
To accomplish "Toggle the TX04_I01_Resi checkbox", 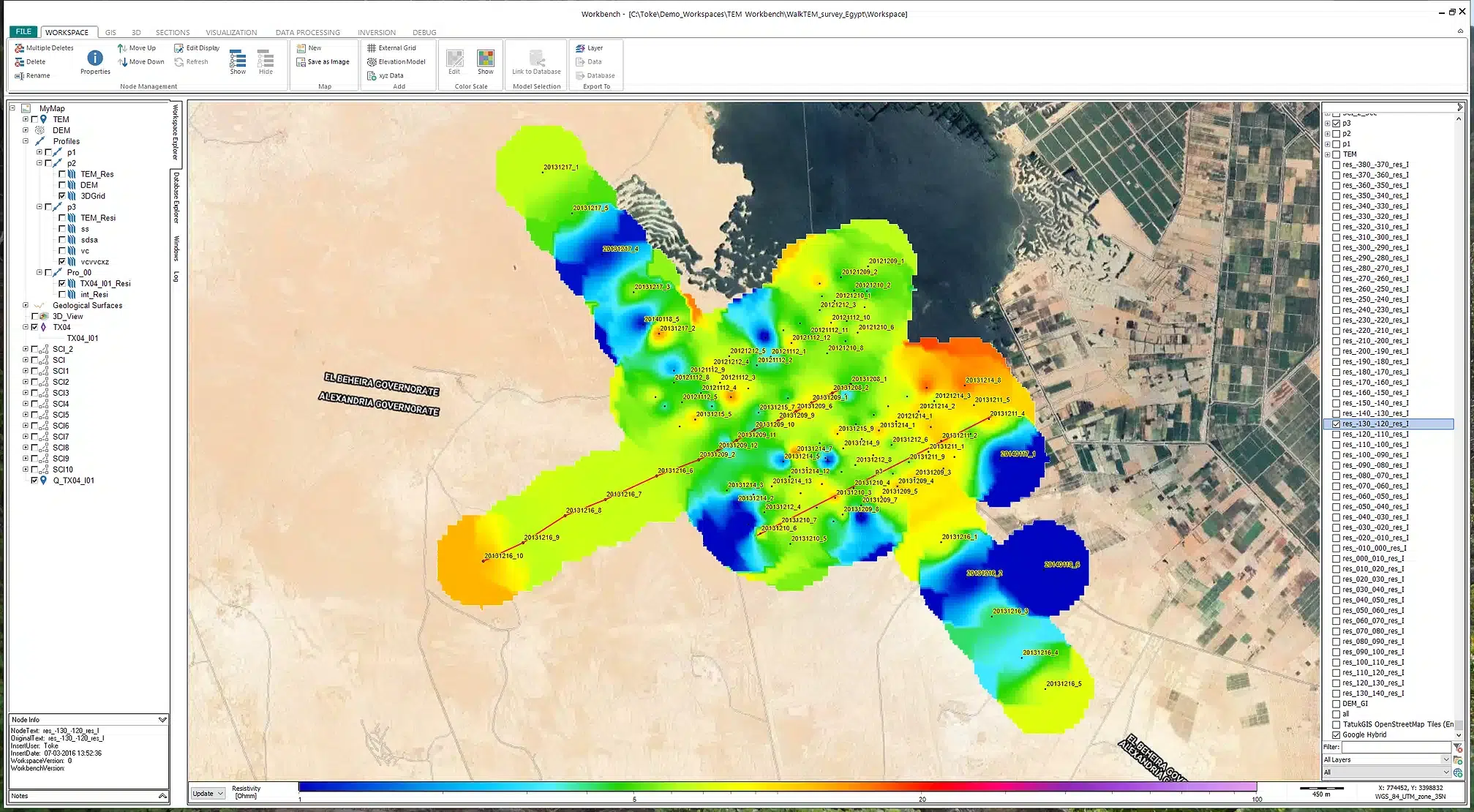I will 62,284.
